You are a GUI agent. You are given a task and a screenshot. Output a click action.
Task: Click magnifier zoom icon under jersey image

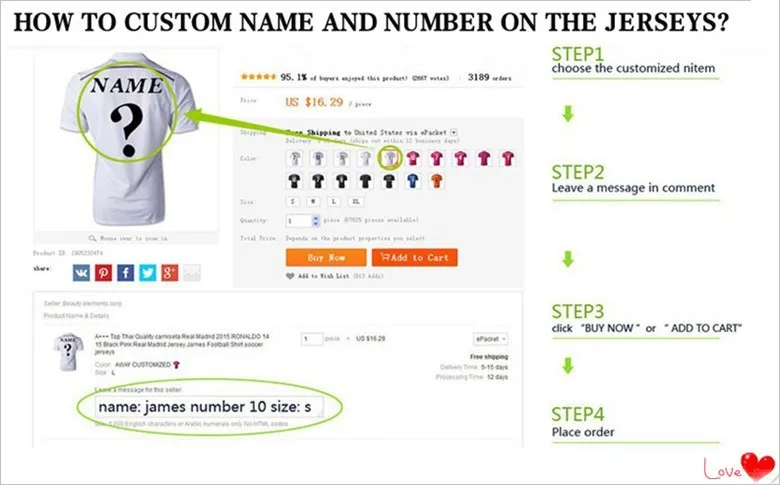click(93, 238)
